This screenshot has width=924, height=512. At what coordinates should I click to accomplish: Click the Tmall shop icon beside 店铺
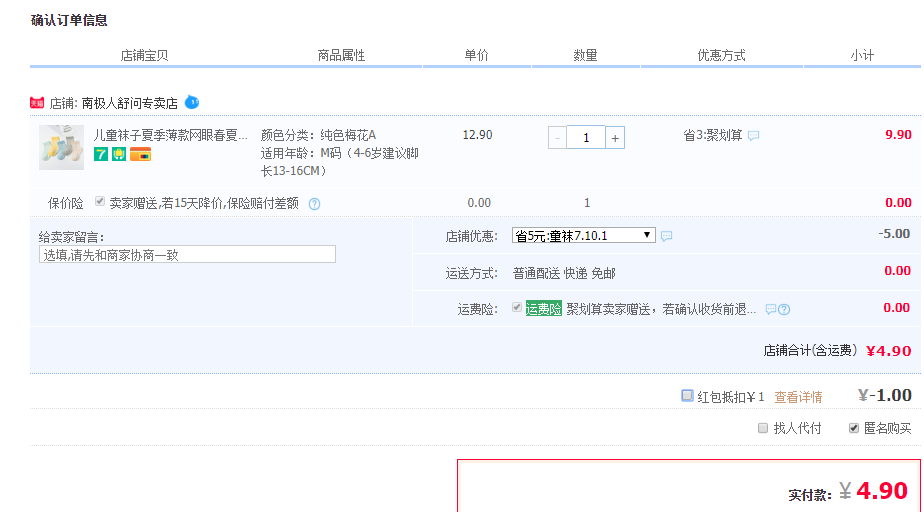[37, 103]
